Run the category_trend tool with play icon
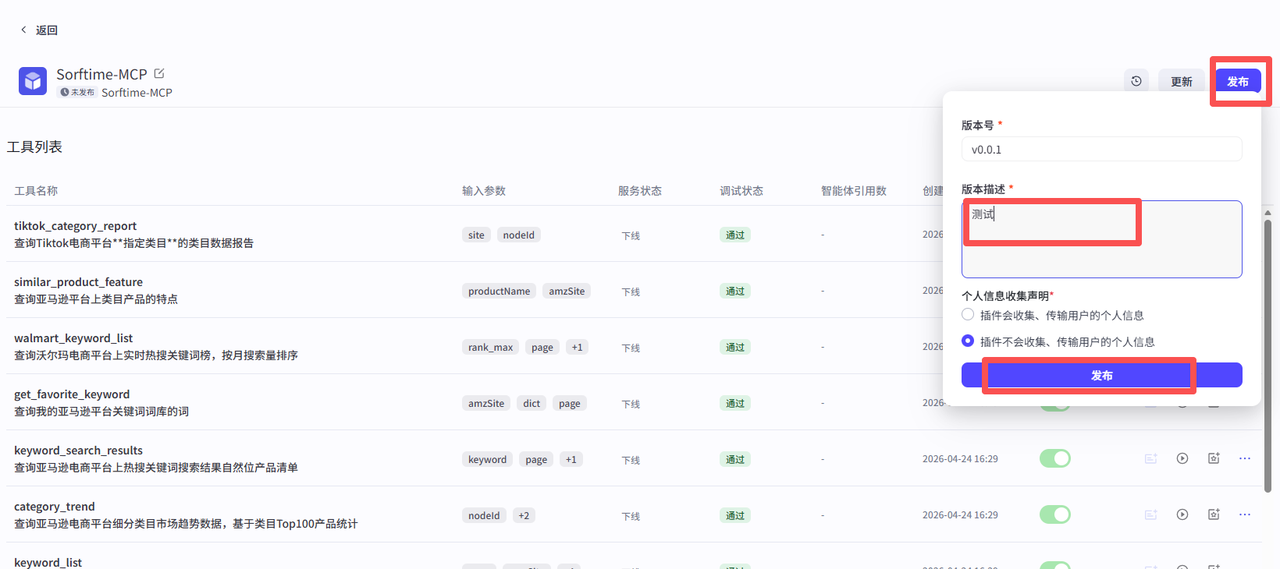Viewport: 1280px width, 569px height. 1183,514
